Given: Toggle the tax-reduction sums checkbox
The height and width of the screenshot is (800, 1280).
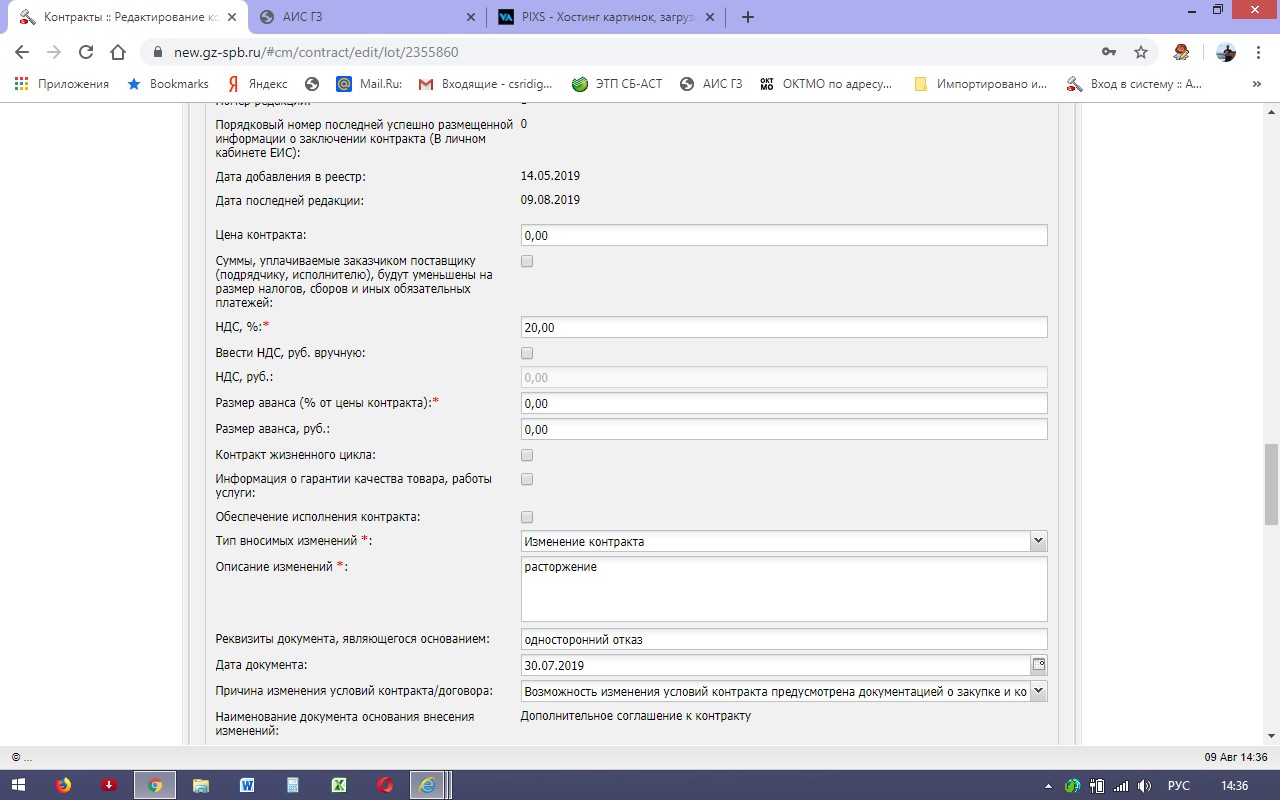Looking at the screenshot, I should point(527,261).
